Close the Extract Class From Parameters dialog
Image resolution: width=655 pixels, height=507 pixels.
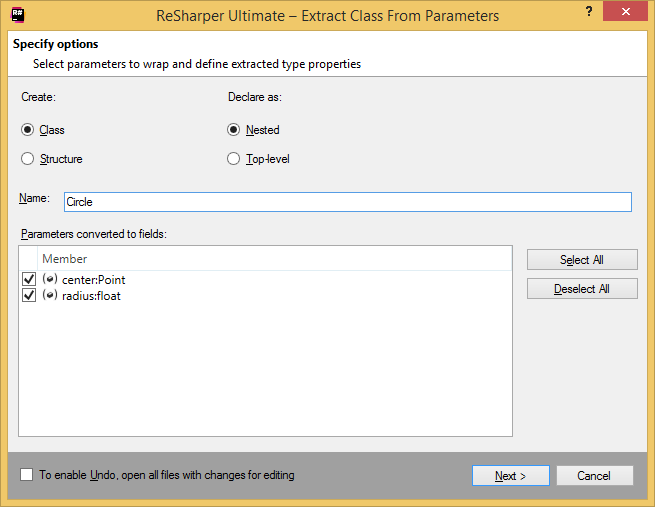tap(625, 12)
